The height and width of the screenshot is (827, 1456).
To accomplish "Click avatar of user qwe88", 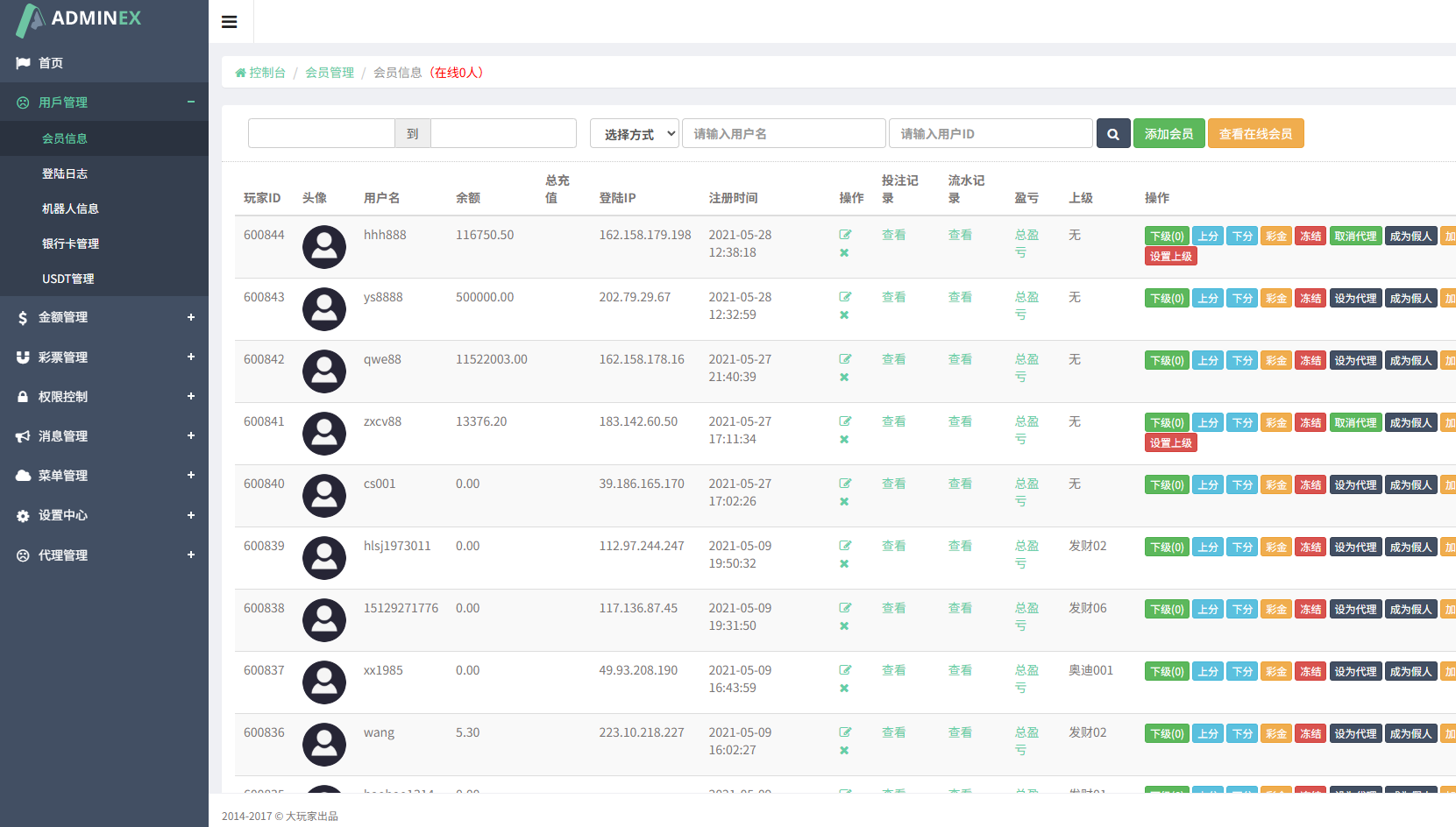I will pyautogui.click(x=324, y=371).
